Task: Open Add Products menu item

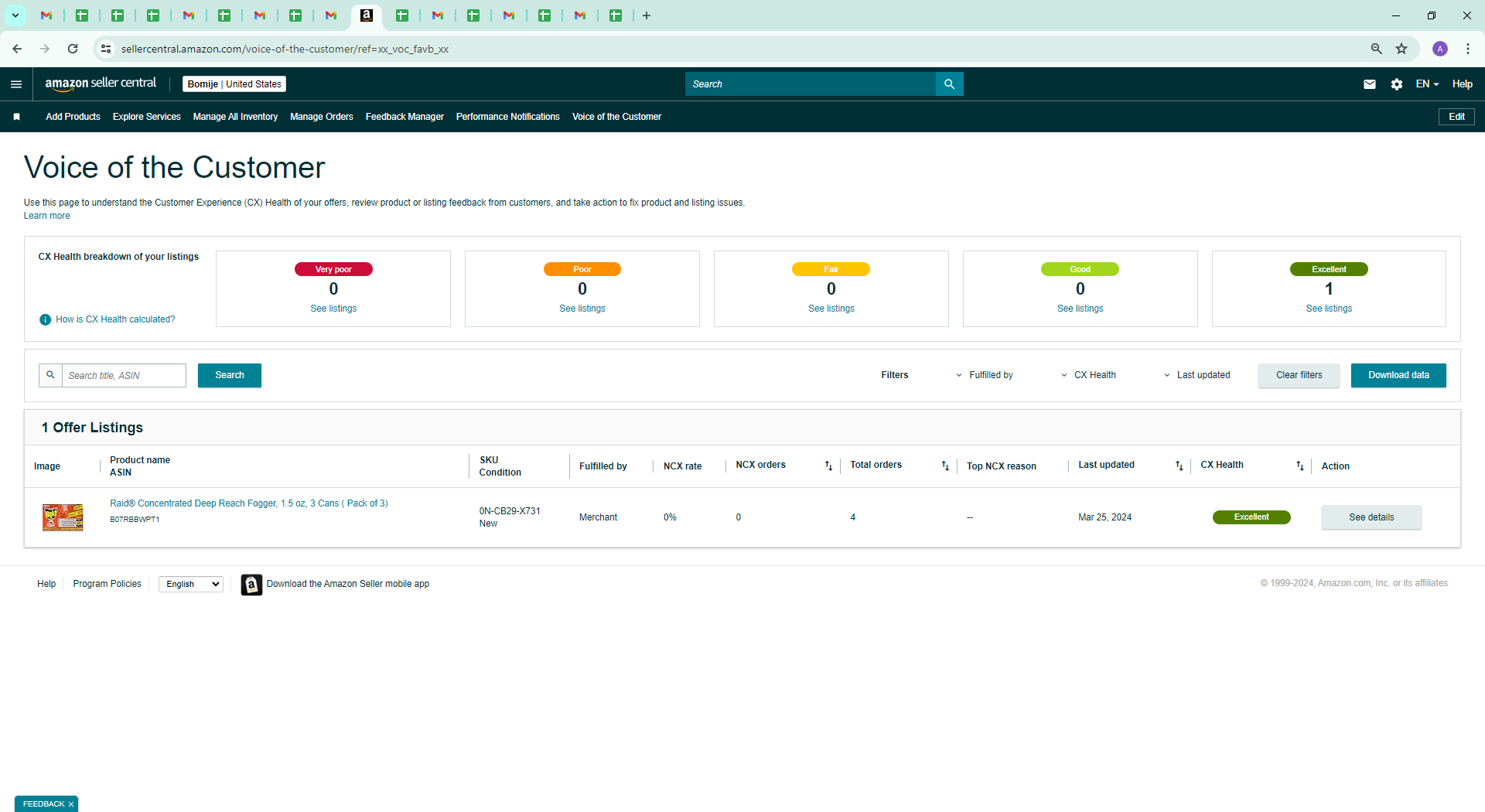Action: tap(73, 117)
